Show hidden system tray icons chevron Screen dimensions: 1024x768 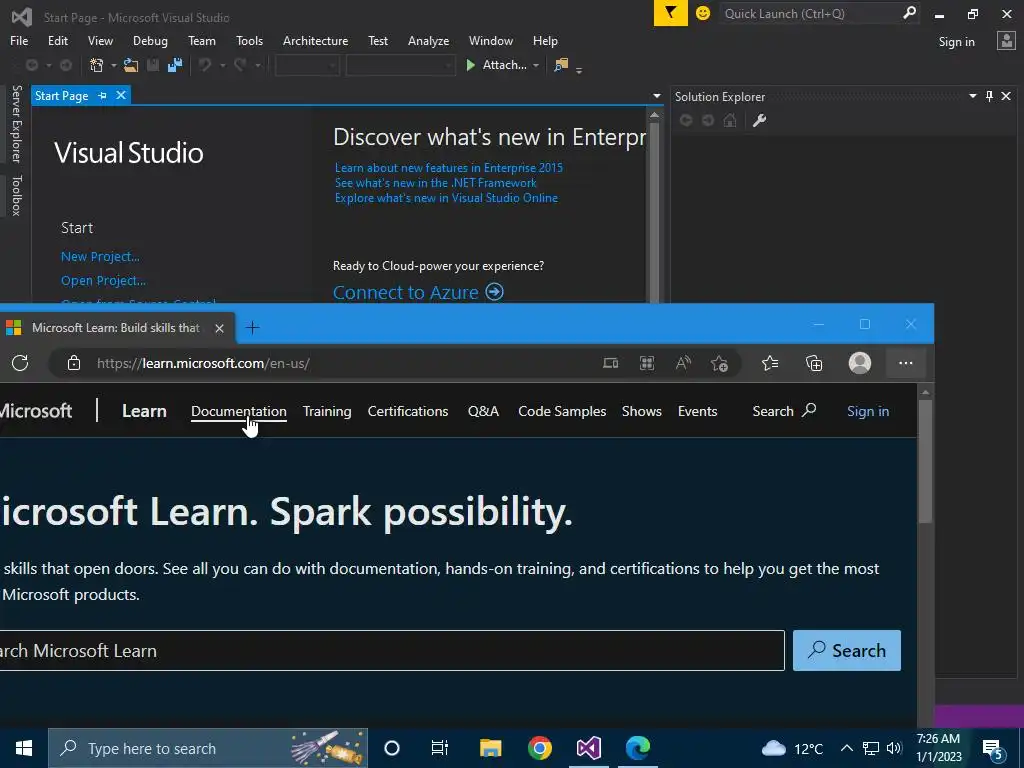[846, 748]
